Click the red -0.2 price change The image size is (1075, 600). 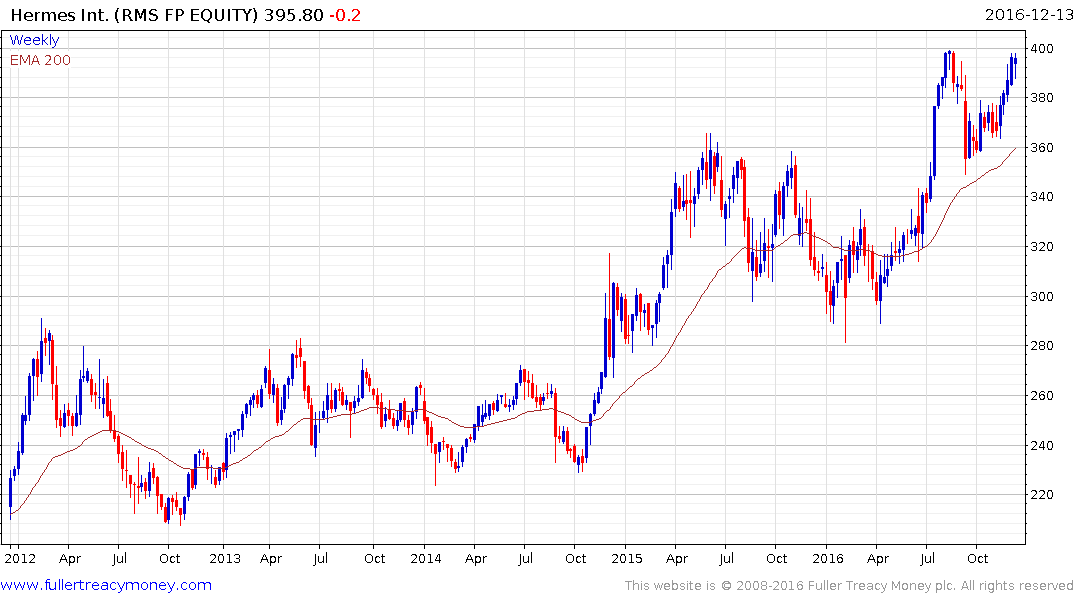click(345, 15)
